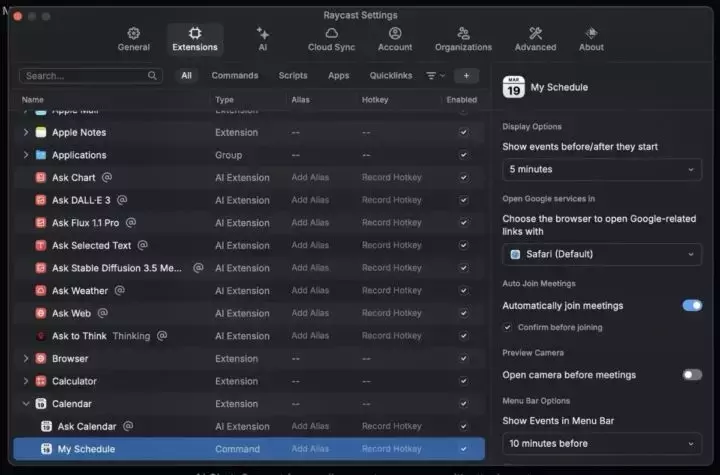This screenshot has height=475, width=720.
Task: Disable the Apple Notes extension checkbox
Action: pos(464,132)
